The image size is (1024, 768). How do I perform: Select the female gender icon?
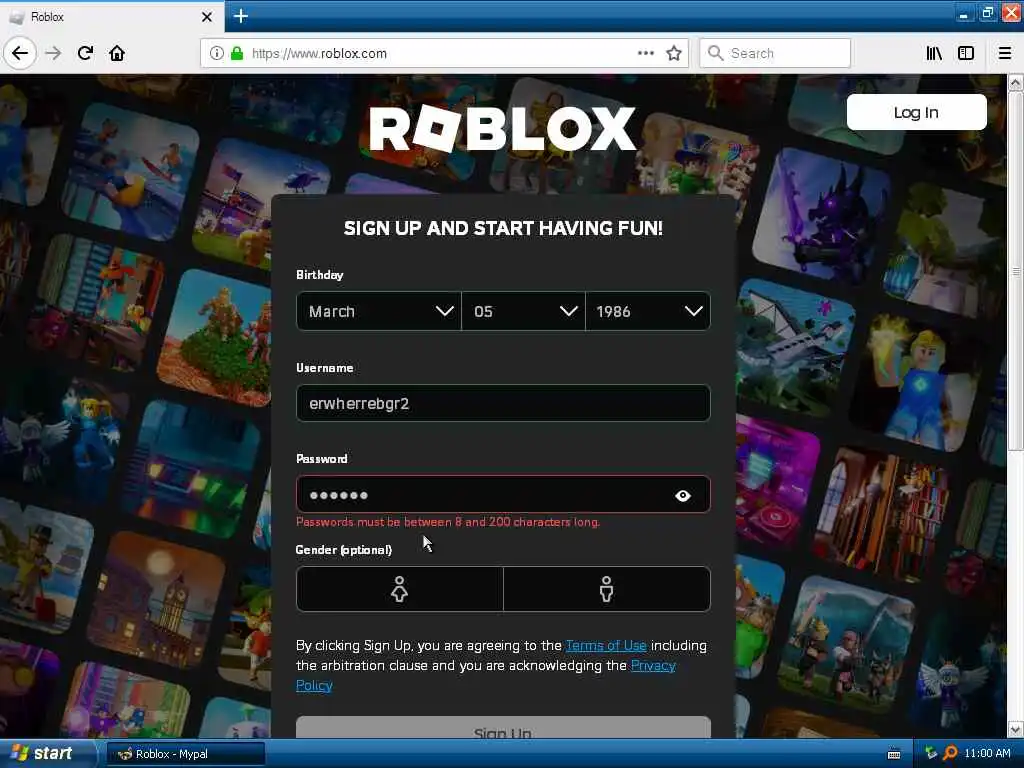click(400, 589)
